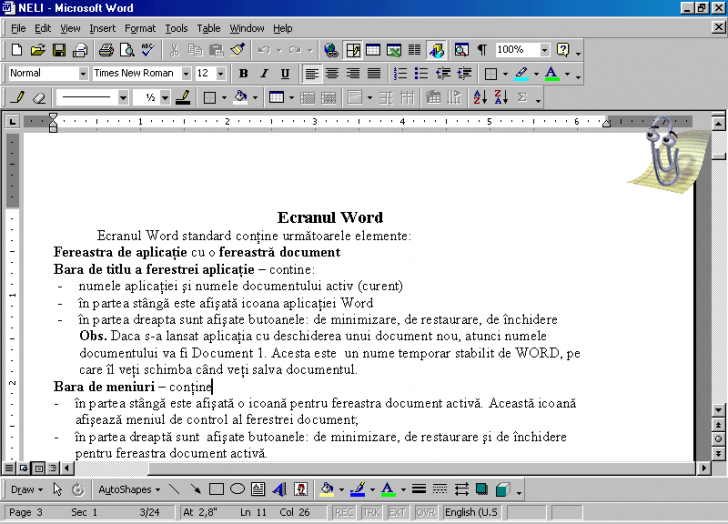Toggle bold formatting
The height and width of the screenshot is (524, 728).
[x=243, y=73]
